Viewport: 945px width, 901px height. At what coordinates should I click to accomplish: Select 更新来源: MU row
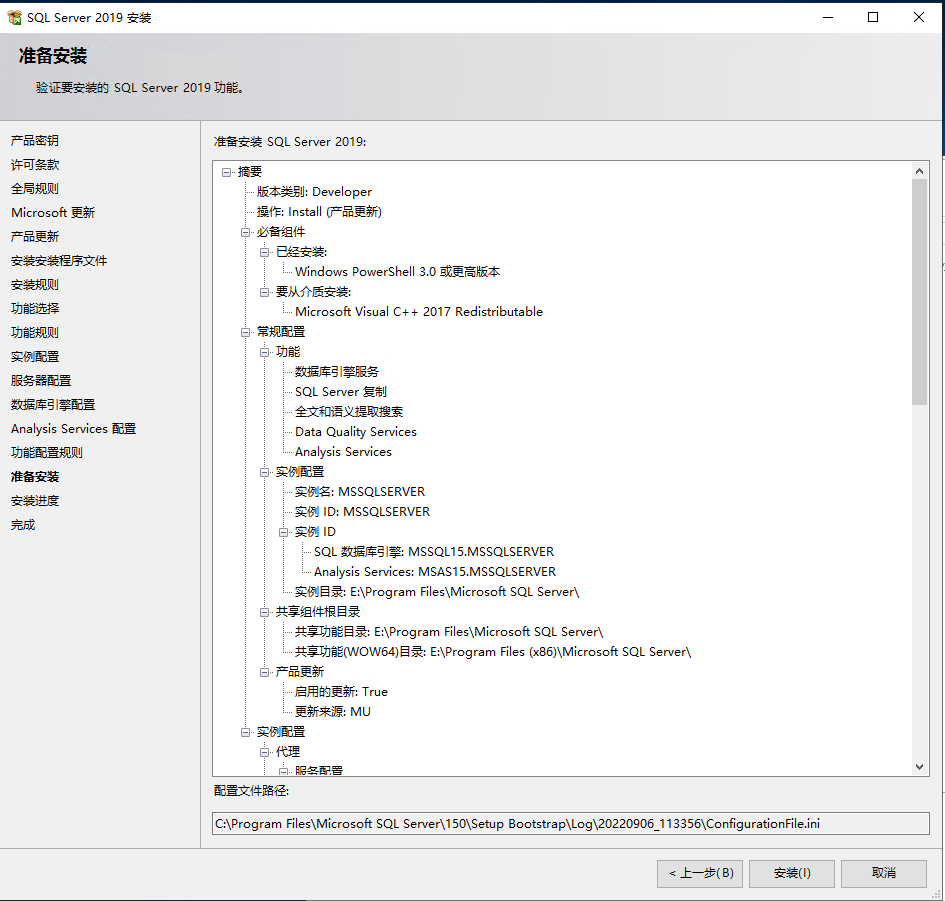[x=333, y=712]
